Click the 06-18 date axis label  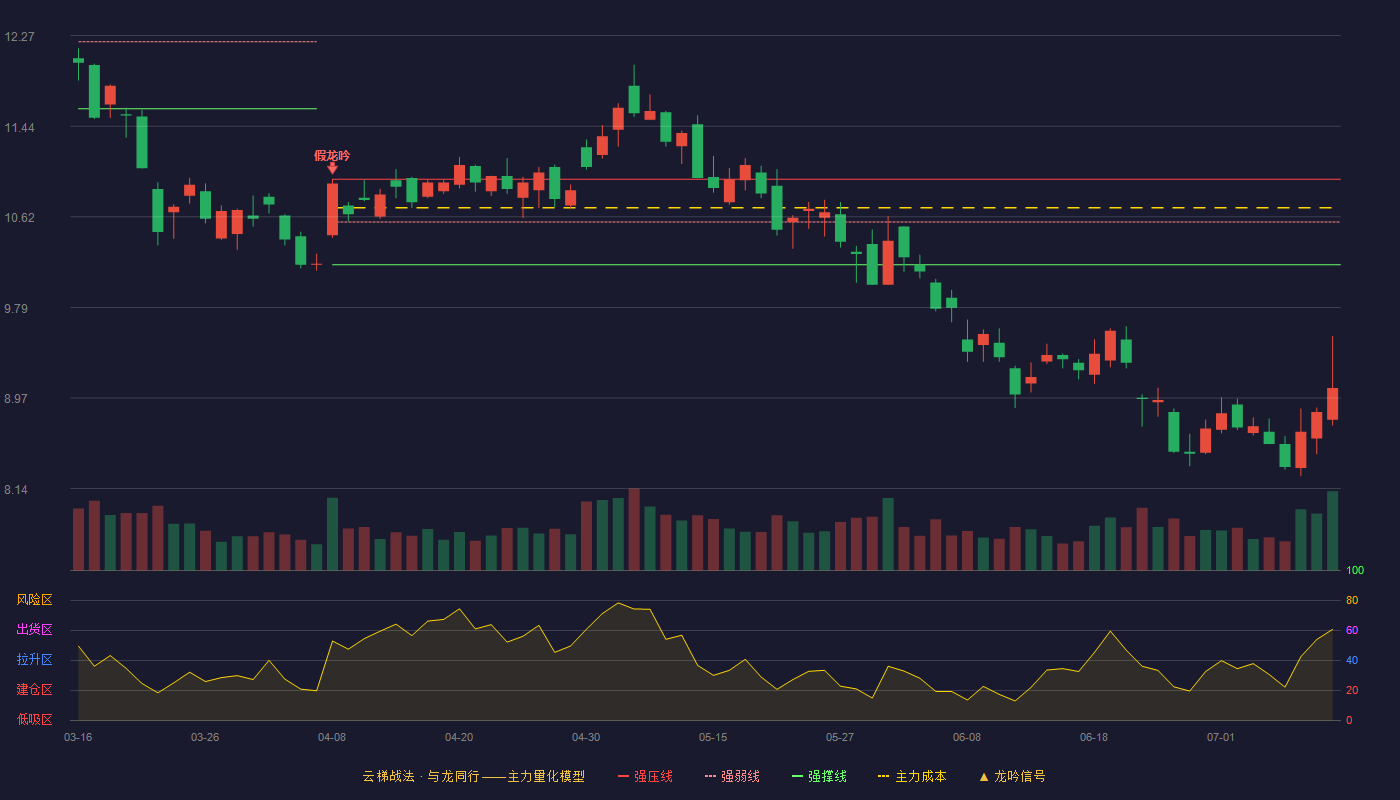click(x=1094, y=737)
